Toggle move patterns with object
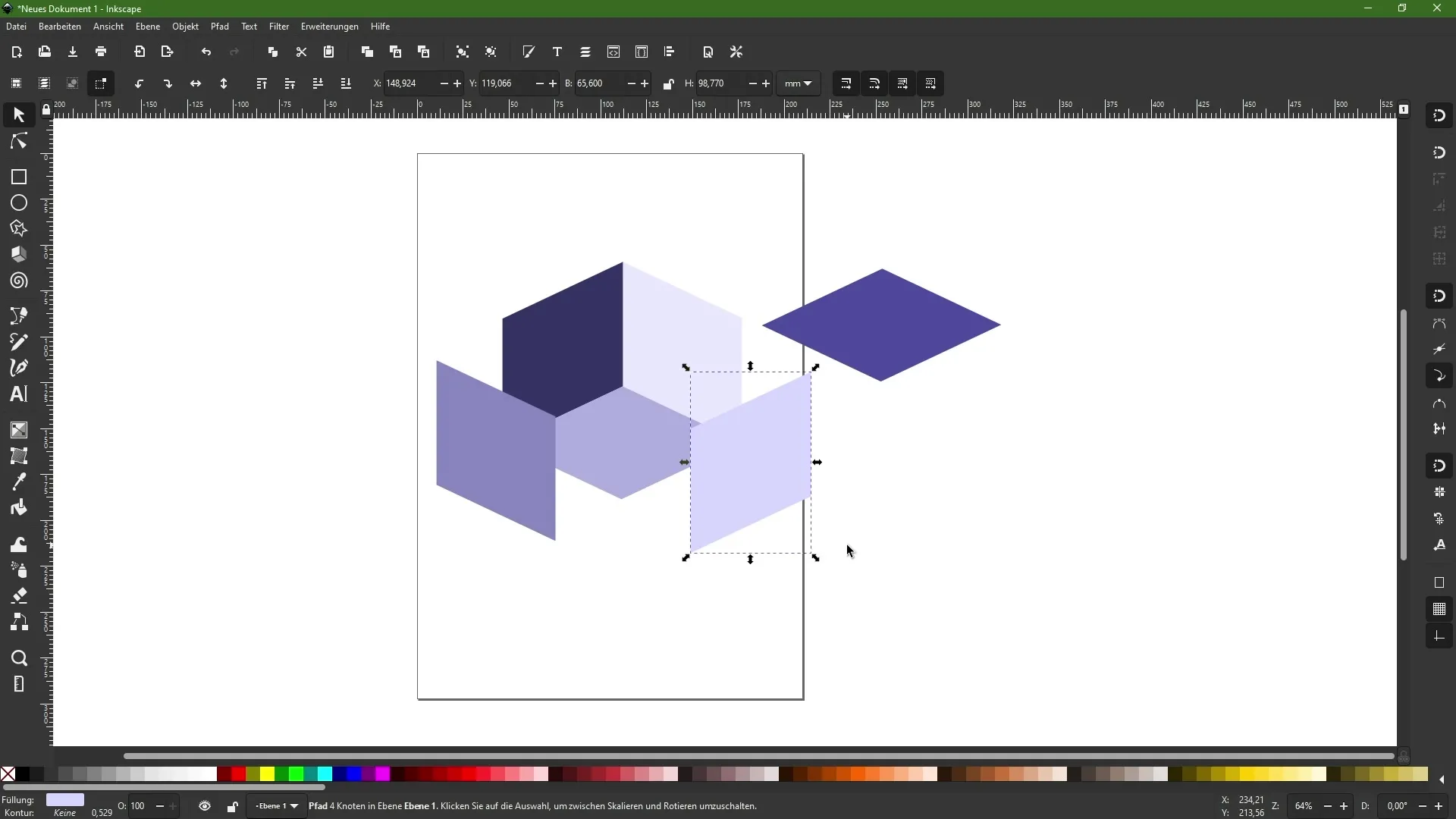Image resolution: width=1456 pixels, height=819 pixels. click(x=930, y=83)
